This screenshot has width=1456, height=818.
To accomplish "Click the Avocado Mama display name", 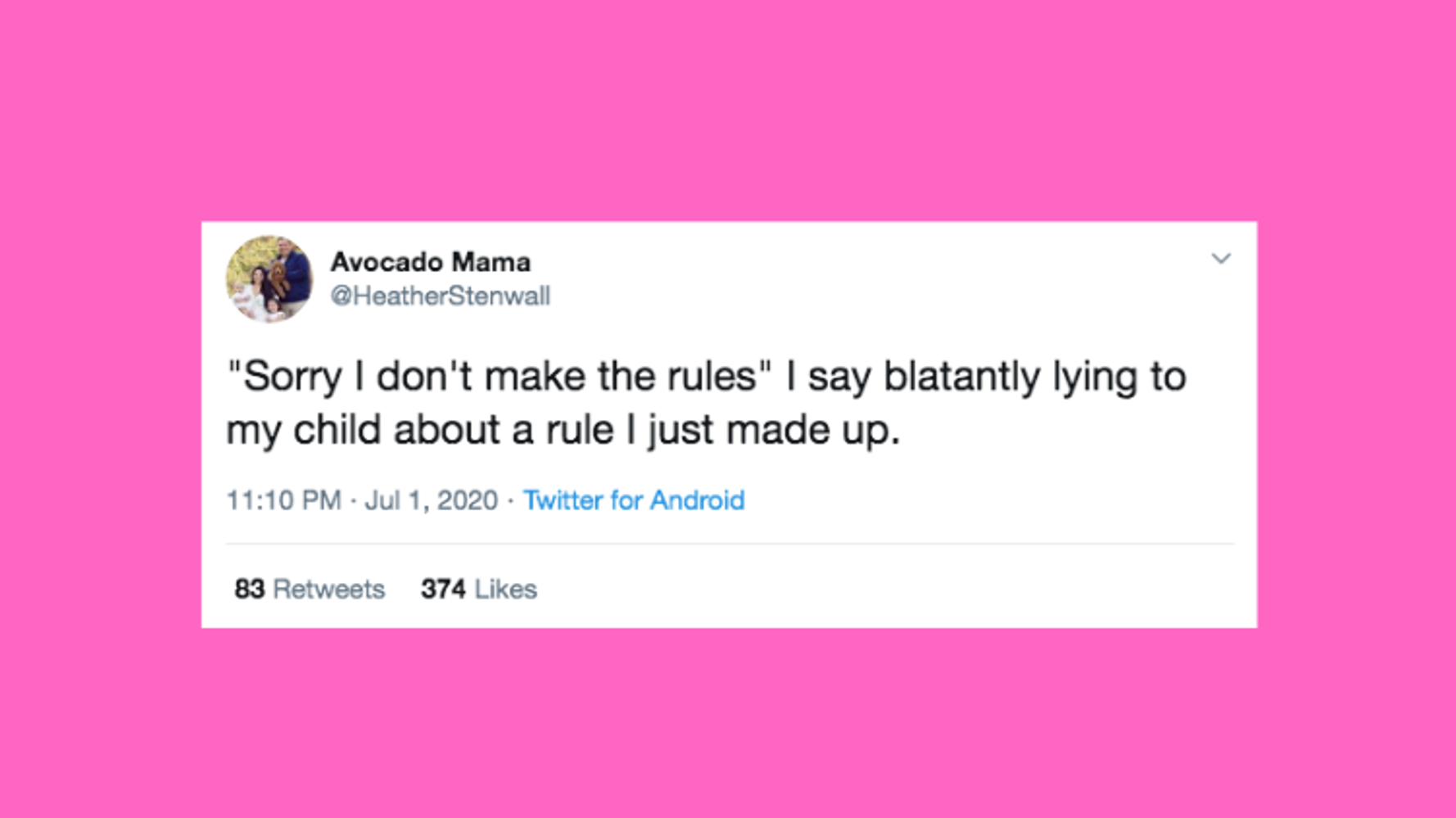I will (x=431, y=262).
